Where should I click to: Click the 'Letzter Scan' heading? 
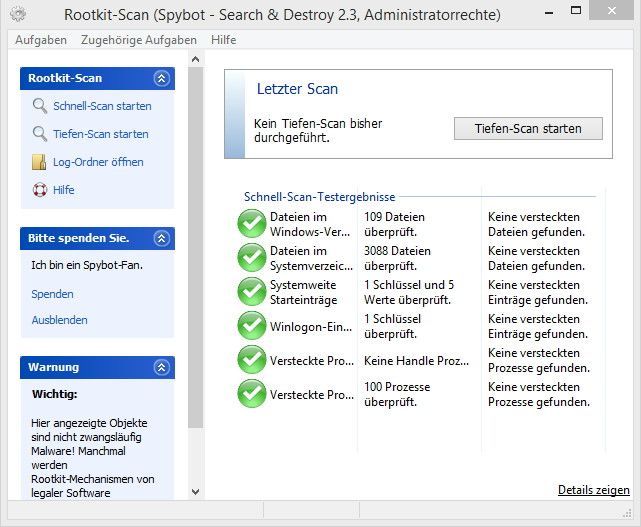tap(297, 89)
